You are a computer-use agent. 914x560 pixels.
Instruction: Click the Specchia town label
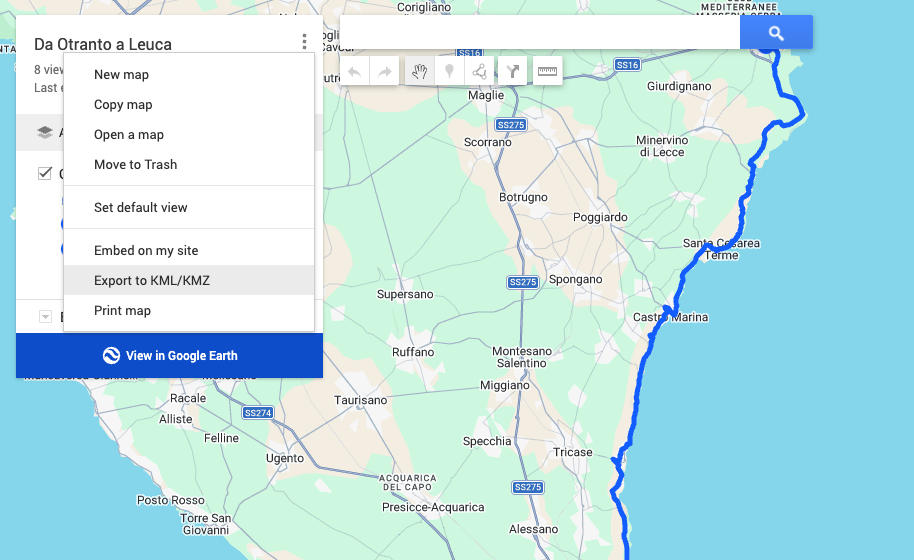point(487,441)
